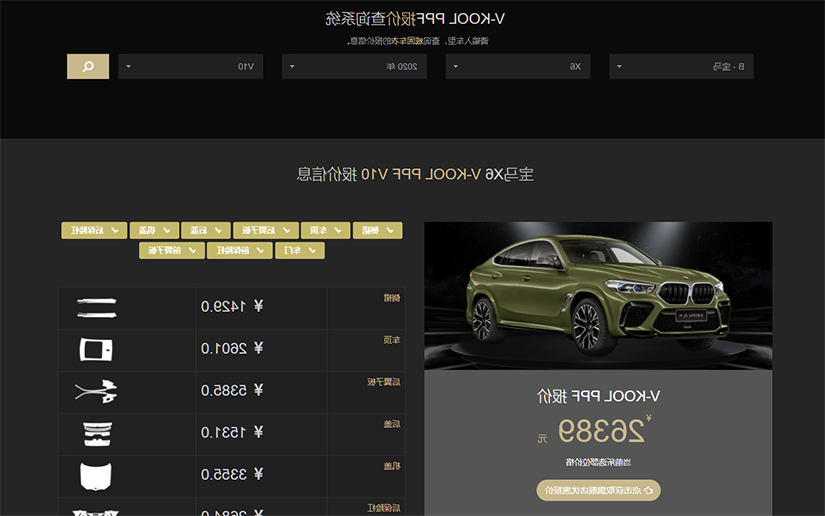This screenshot has width=825, height=516.
Task: Toggle the 车门 door tag
Action: (x=300, y=250)
